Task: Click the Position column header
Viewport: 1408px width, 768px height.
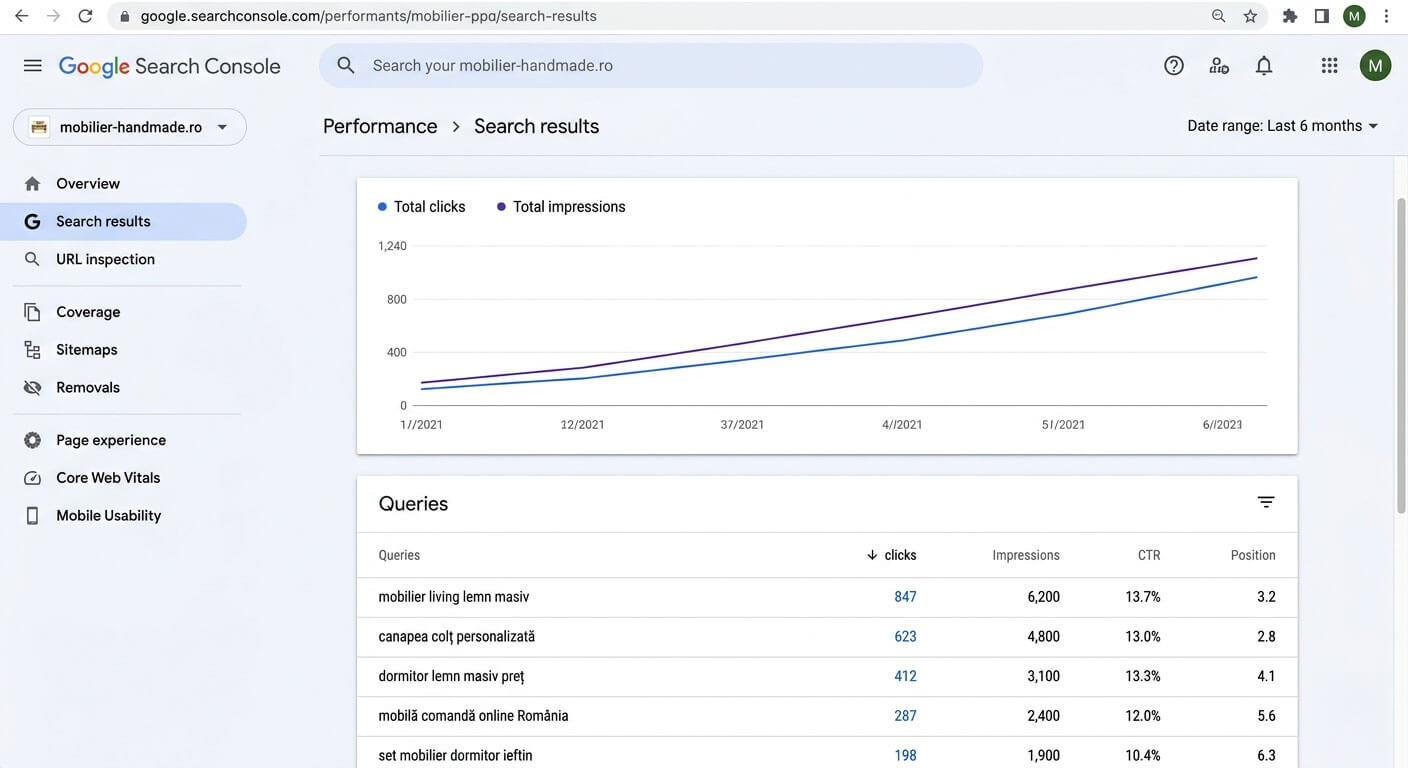Action: coord(1253,555)
